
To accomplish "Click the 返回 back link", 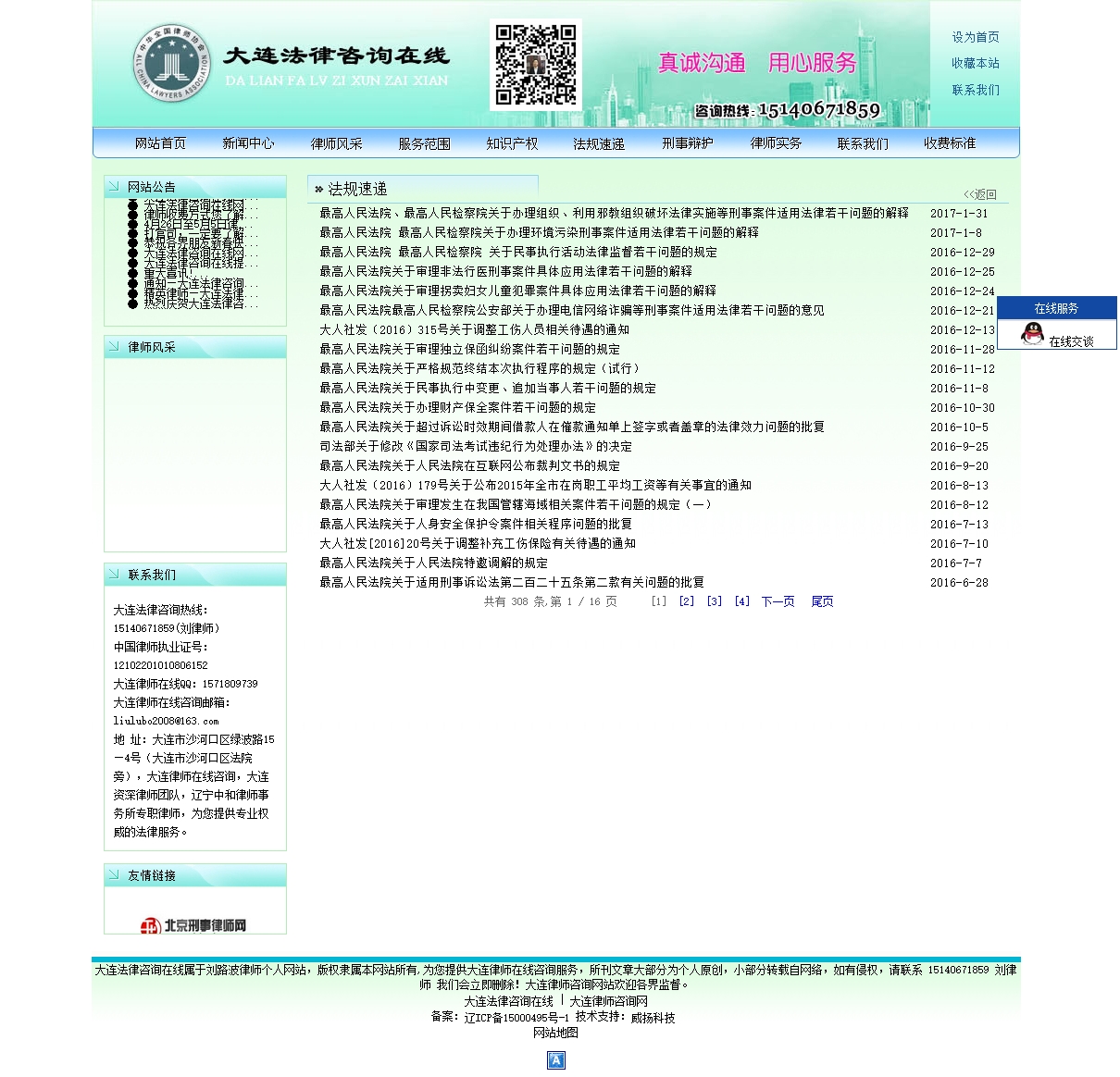I will coord(980,194).
